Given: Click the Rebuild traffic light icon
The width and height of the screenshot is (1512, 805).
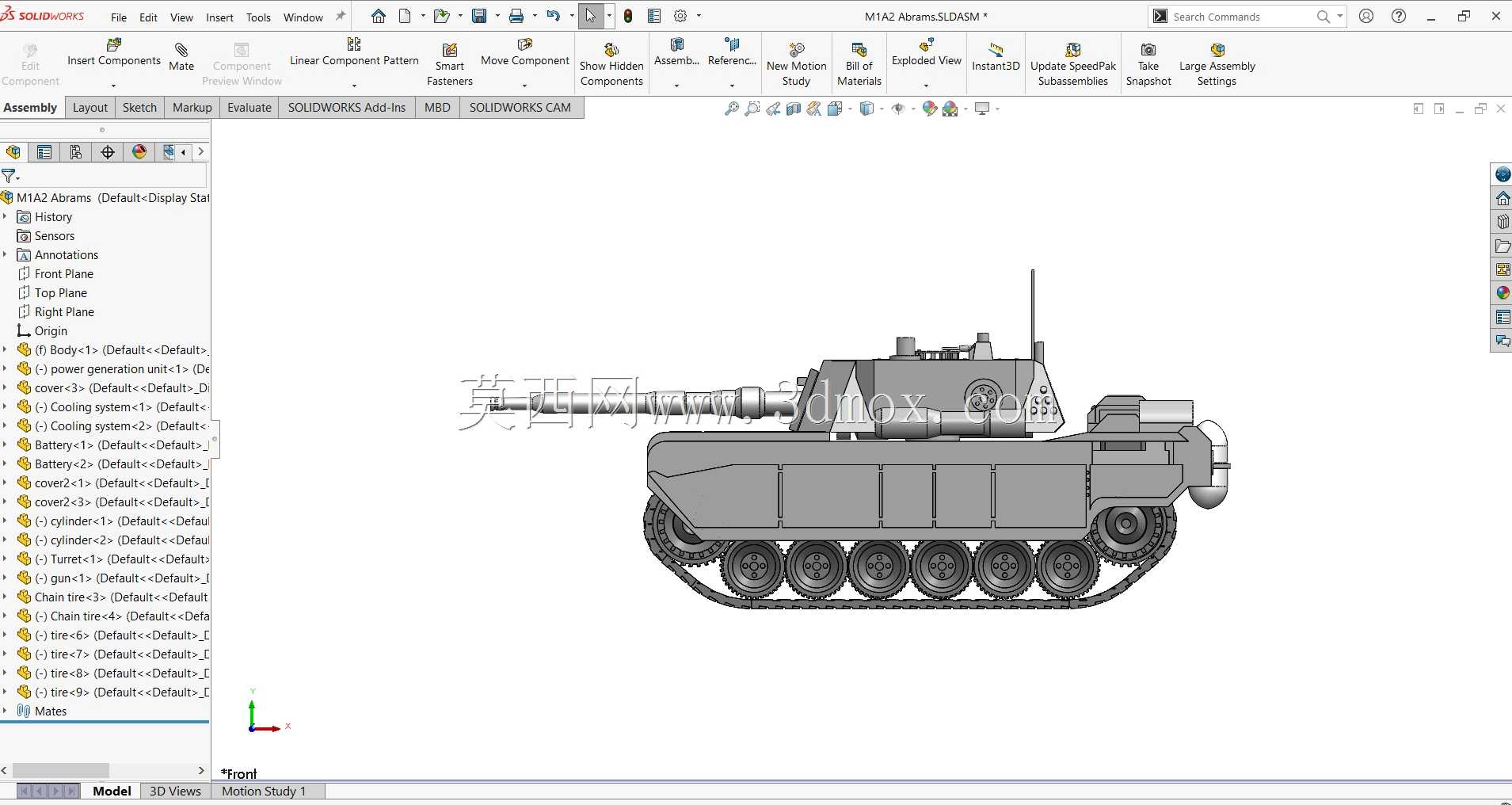Looking at the screenshot, I should (628, 16).
